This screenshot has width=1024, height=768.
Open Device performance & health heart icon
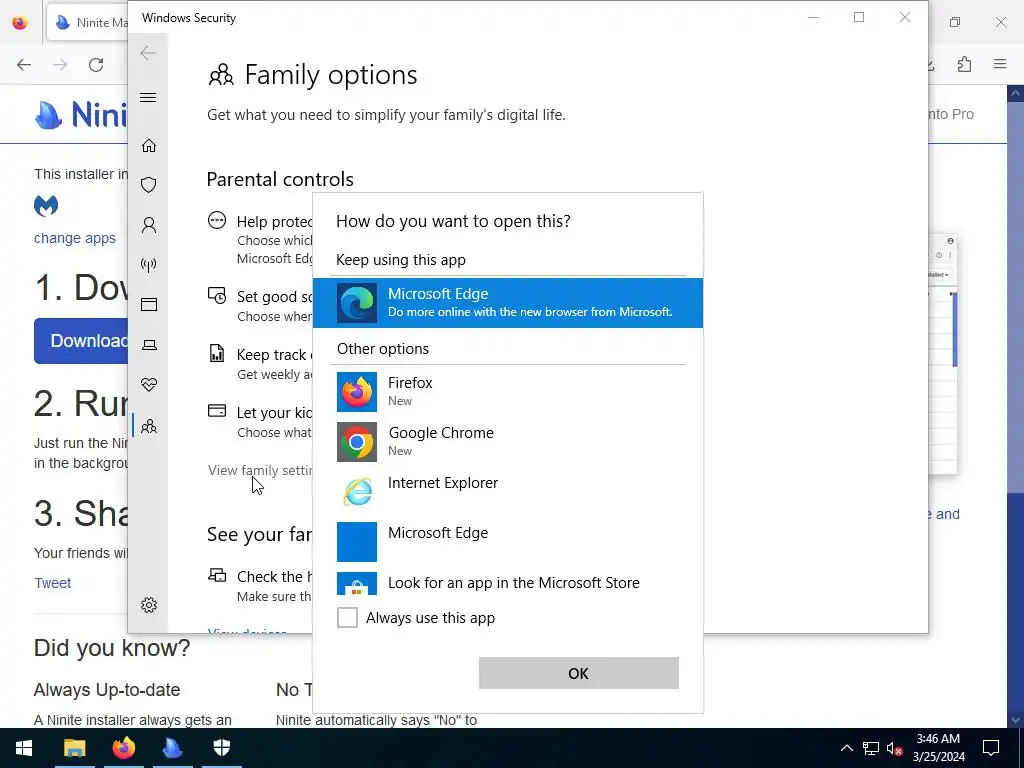[149, 385]
